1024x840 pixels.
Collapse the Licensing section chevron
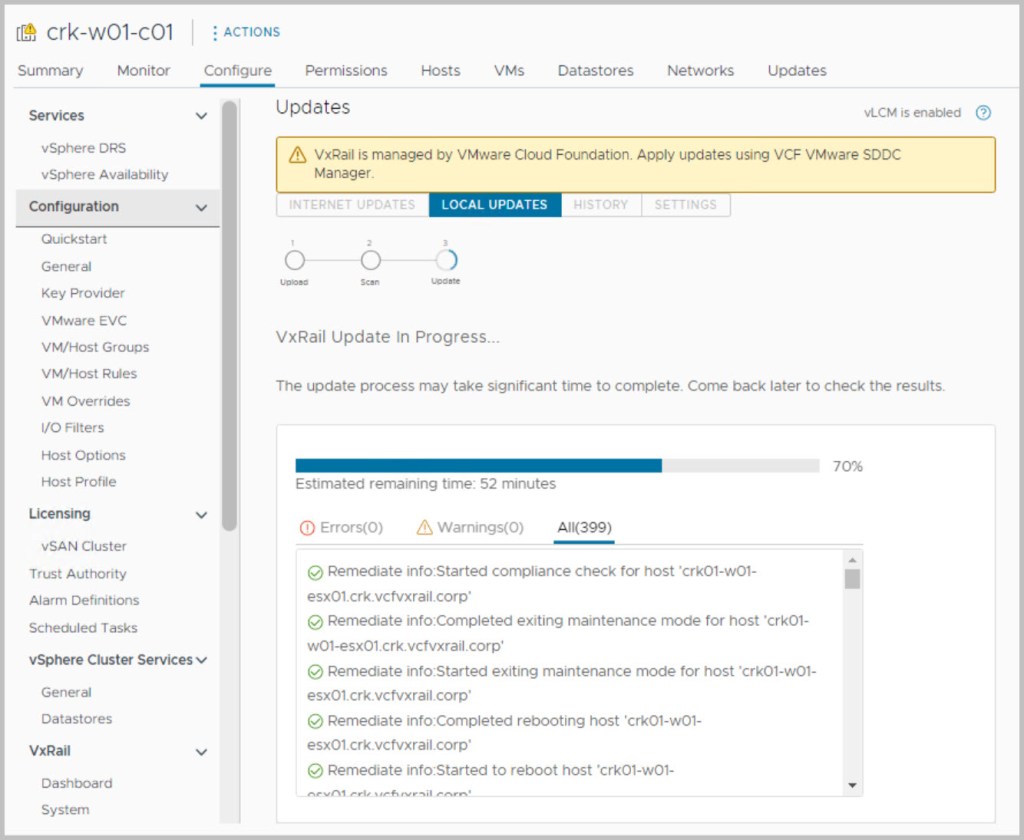[201, 514]
